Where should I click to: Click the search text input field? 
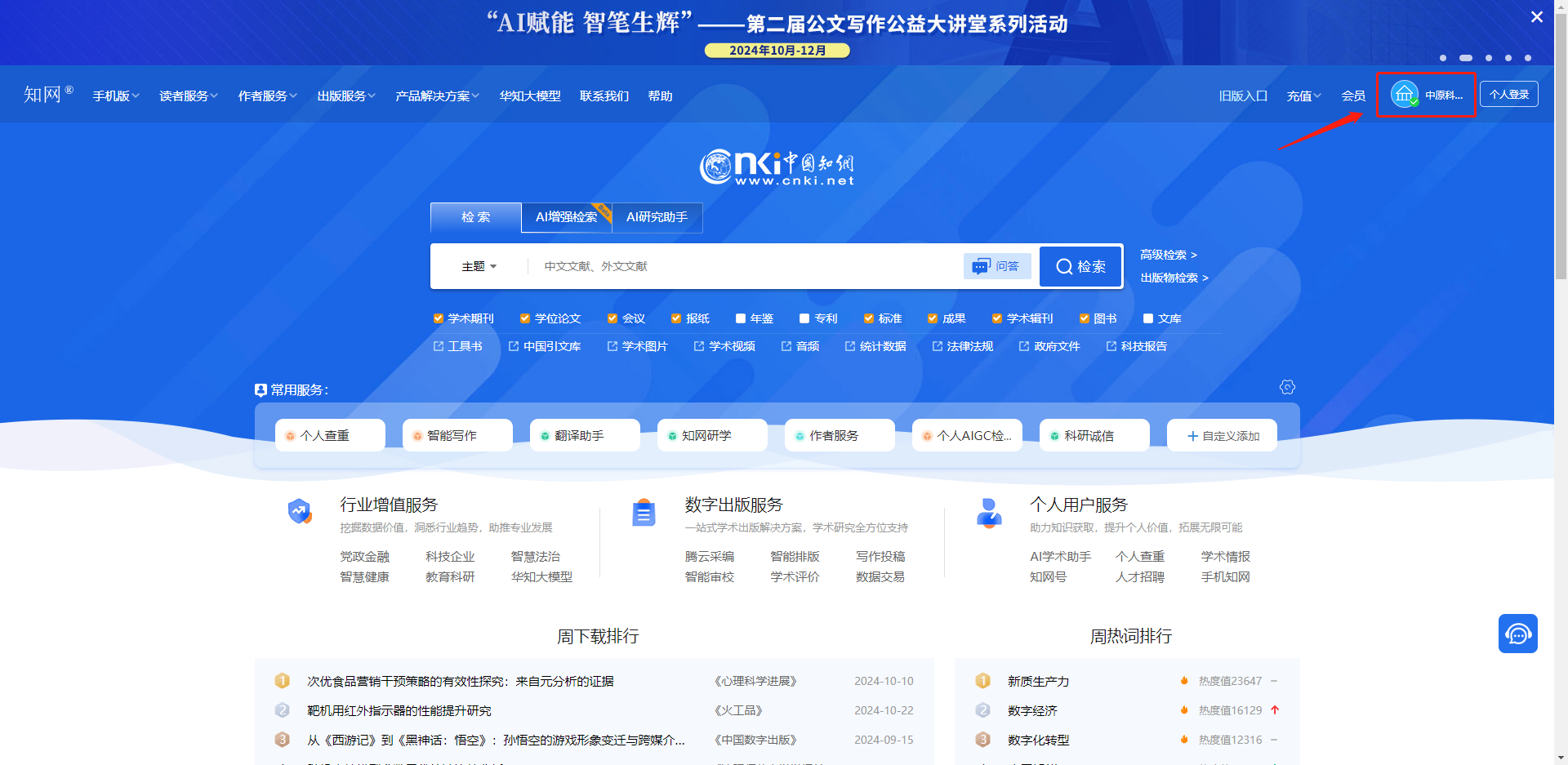(x=743, y=266)
